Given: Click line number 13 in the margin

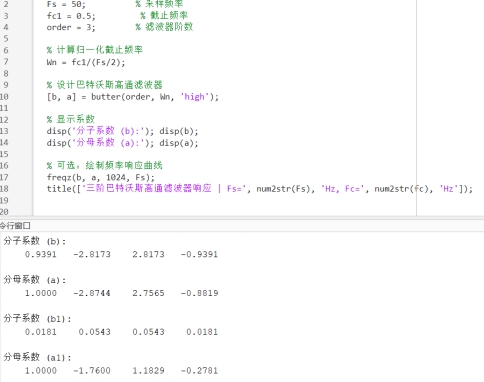Looking at the screenshot, I should [4, 131].
